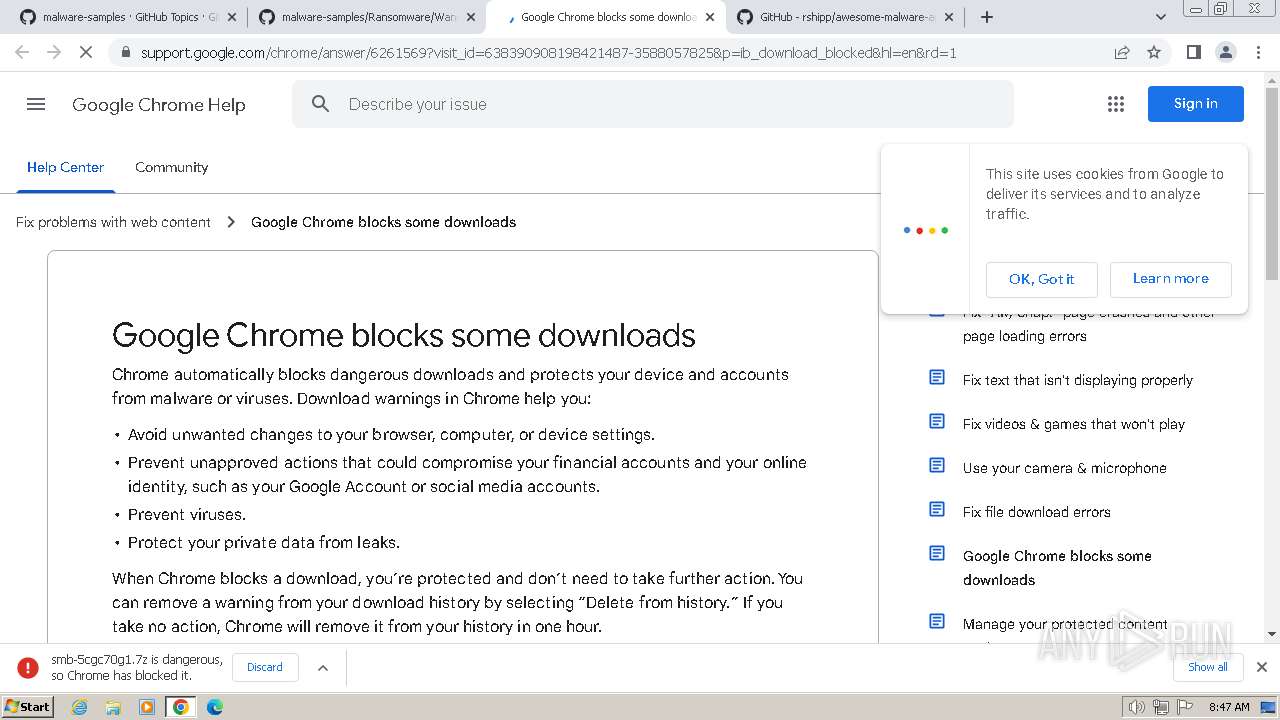
Task: Discard the blocked smb-5cgc70g1.7z download
Action: [265, 667]
